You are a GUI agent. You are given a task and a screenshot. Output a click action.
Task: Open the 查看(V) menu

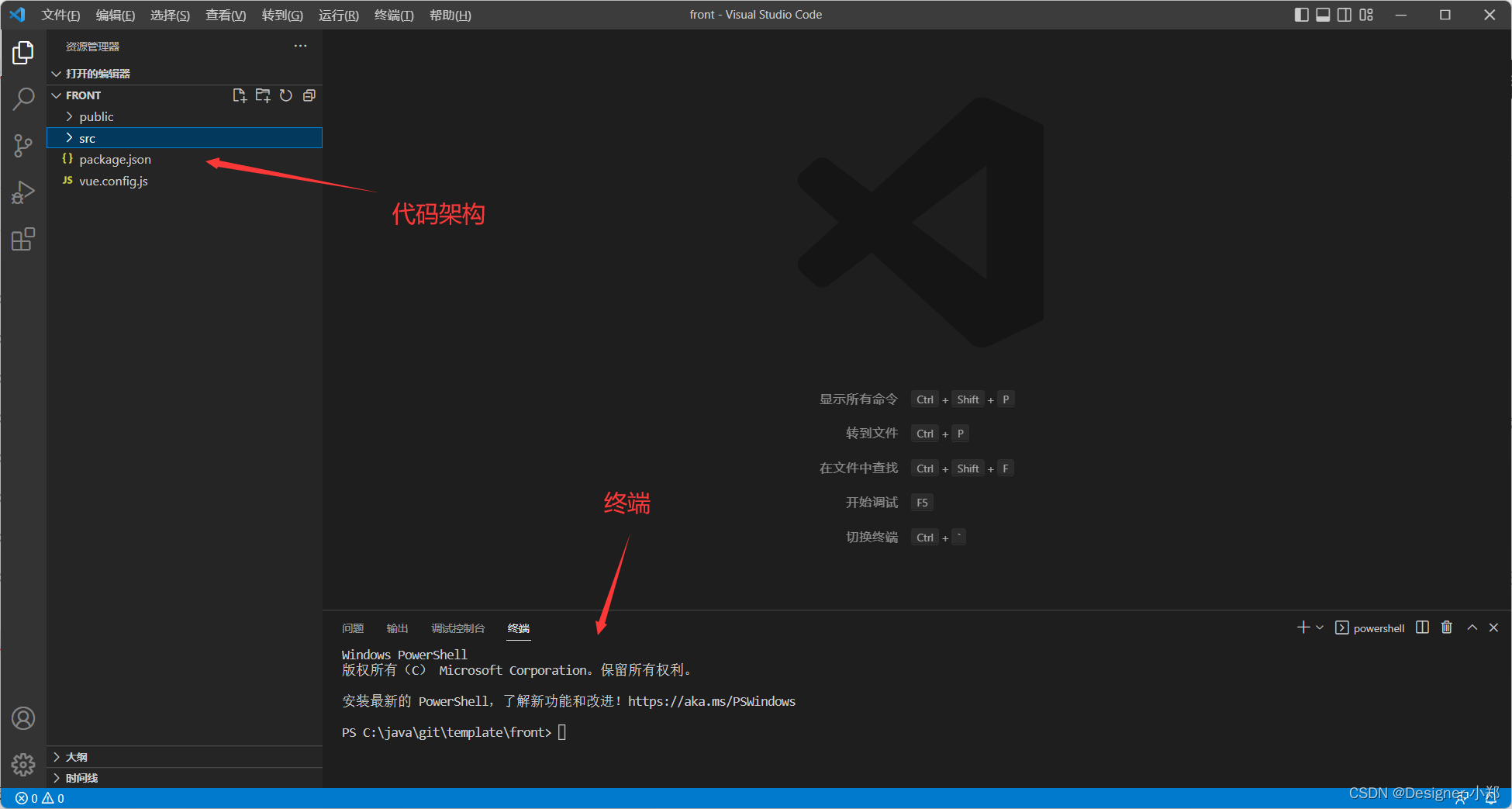(226, 16)
